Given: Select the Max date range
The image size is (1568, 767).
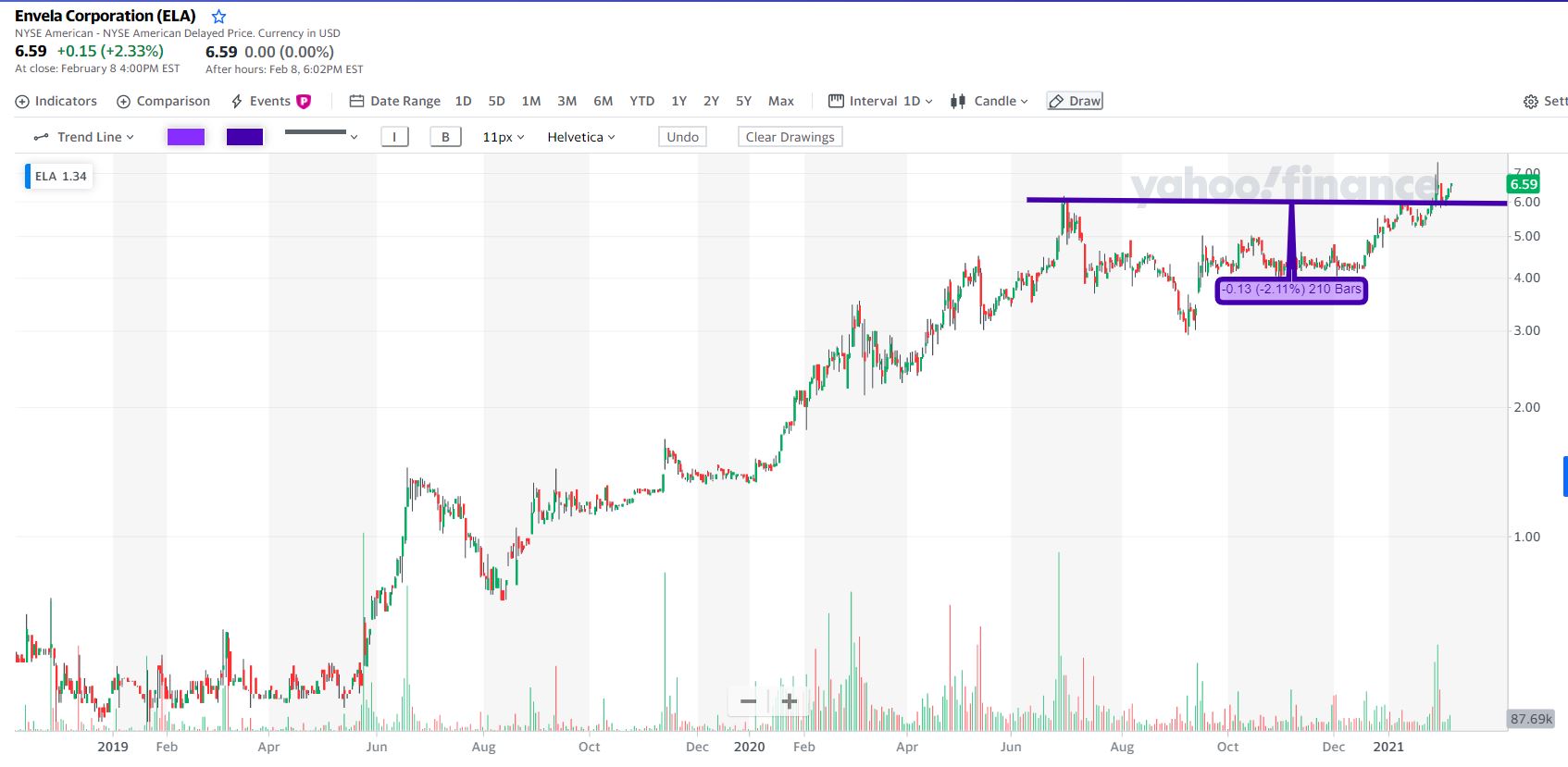Looking at the screenshot, I should point(781,101).
